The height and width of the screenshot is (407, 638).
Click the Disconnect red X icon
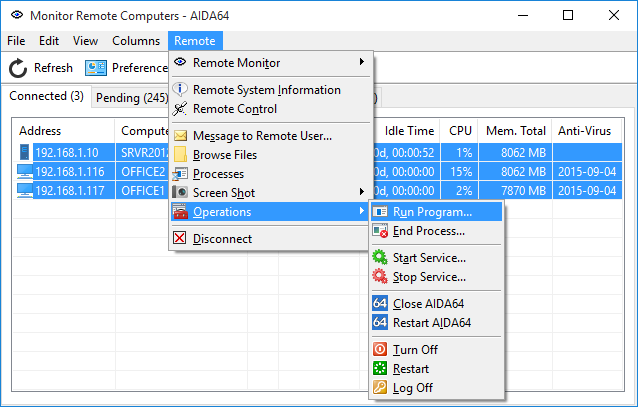click(x=180, y=239)
